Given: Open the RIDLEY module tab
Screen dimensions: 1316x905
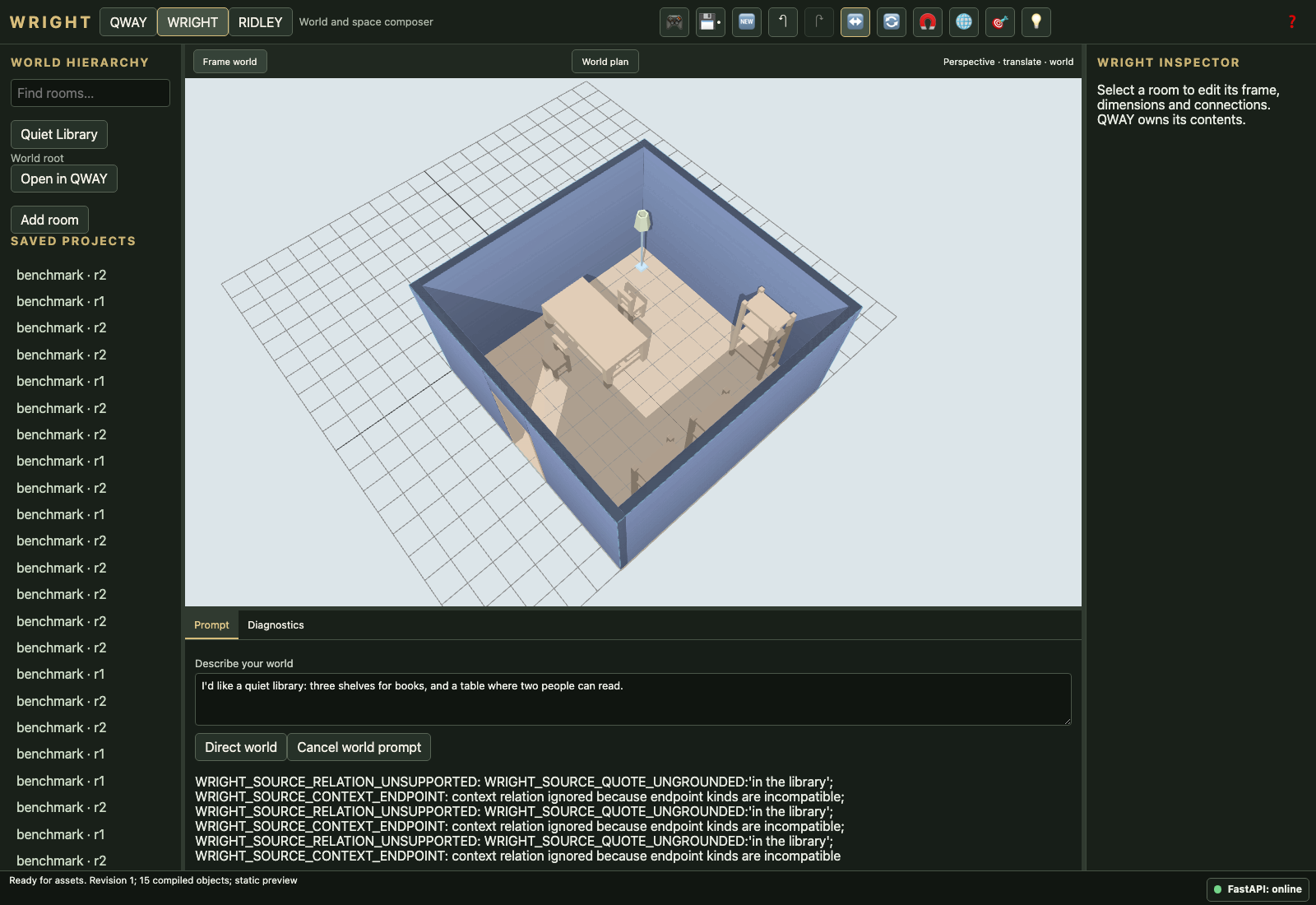Looking at the screenshot, I should point(260,22).
